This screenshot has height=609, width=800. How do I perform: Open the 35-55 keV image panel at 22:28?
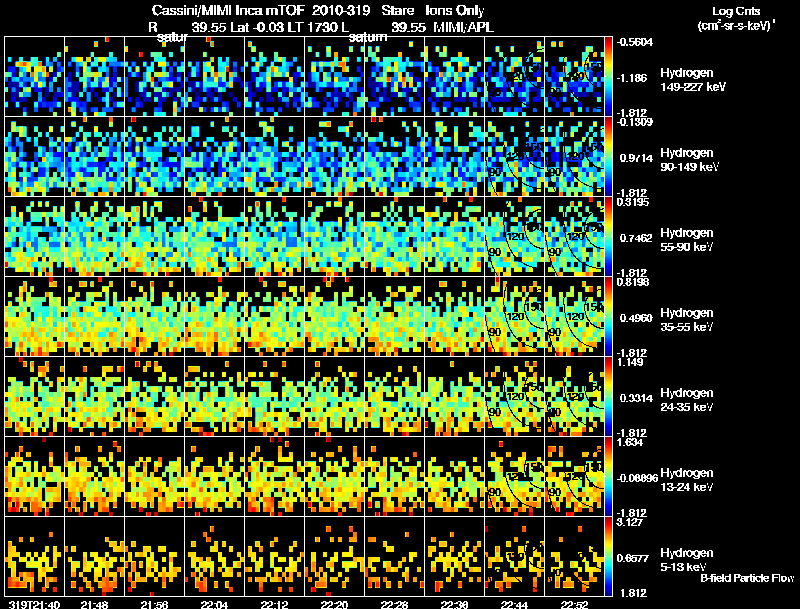tap(394, 316)
